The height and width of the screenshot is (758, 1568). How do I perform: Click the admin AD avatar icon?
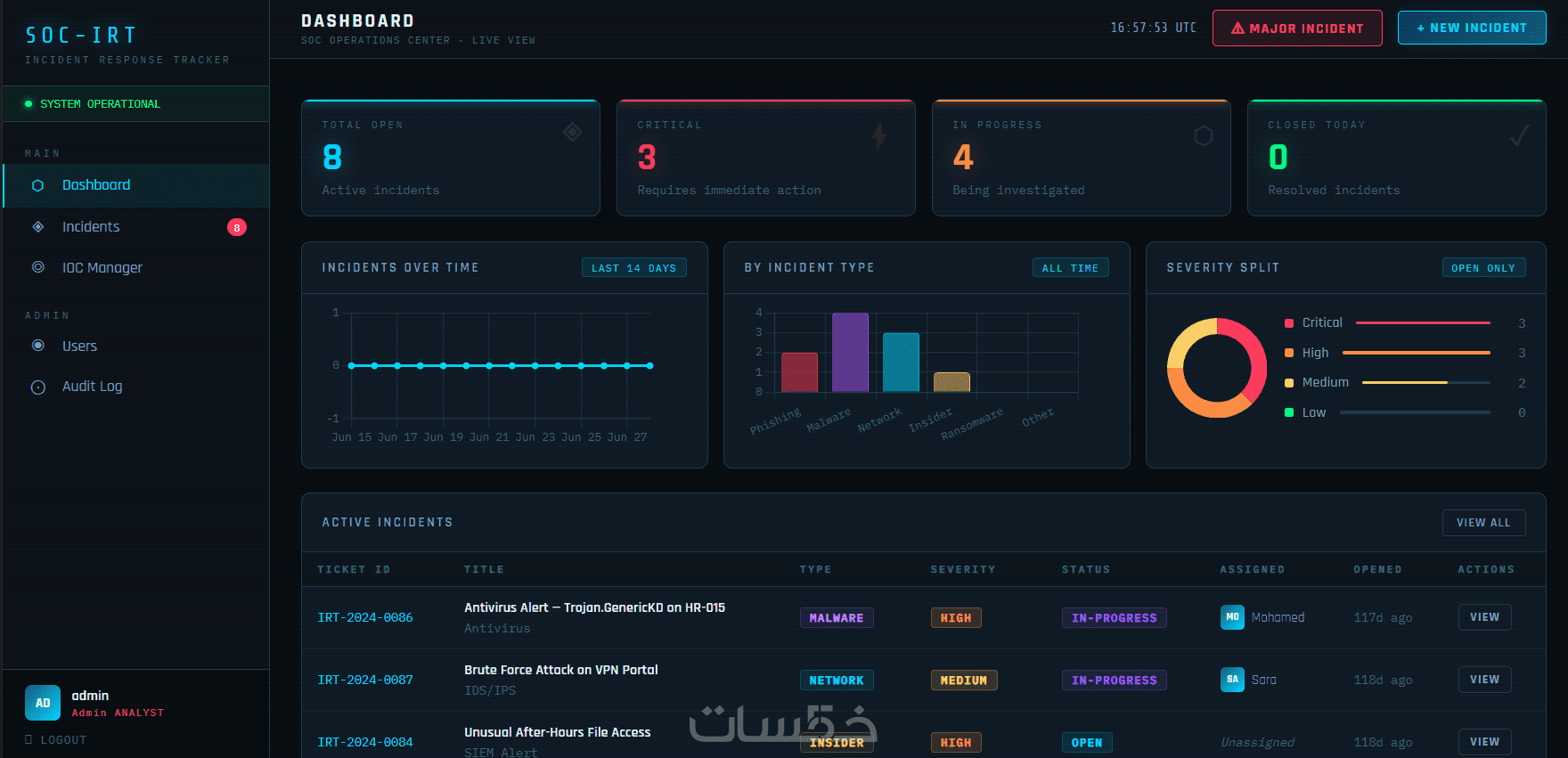(43, 703)
